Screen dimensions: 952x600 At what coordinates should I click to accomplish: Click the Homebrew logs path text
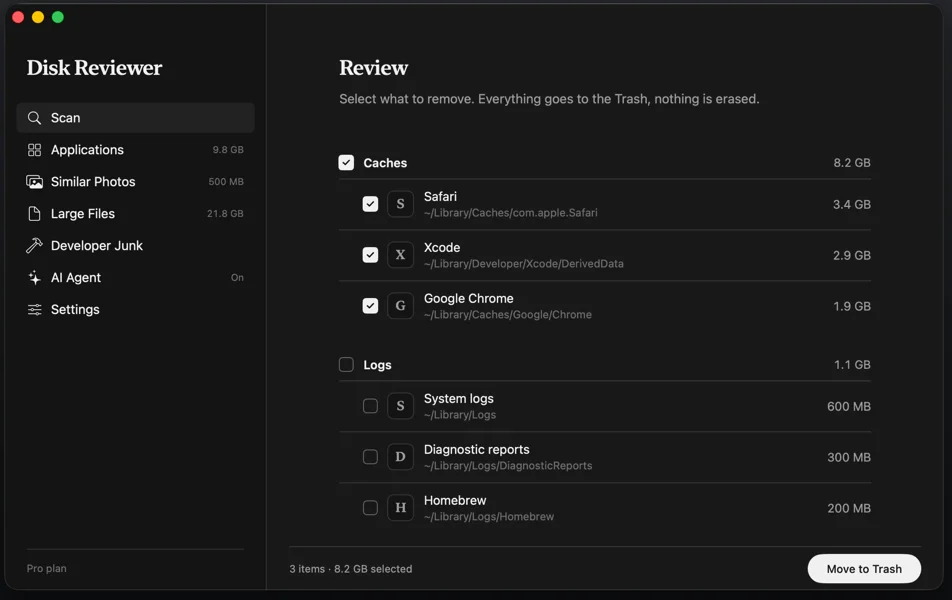tap(489, 517)
